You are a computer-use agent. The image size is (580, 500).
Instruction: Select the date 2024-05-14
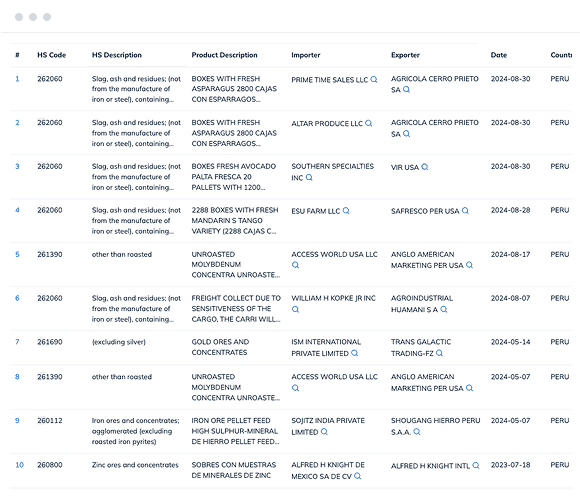(x=510, y=342)
